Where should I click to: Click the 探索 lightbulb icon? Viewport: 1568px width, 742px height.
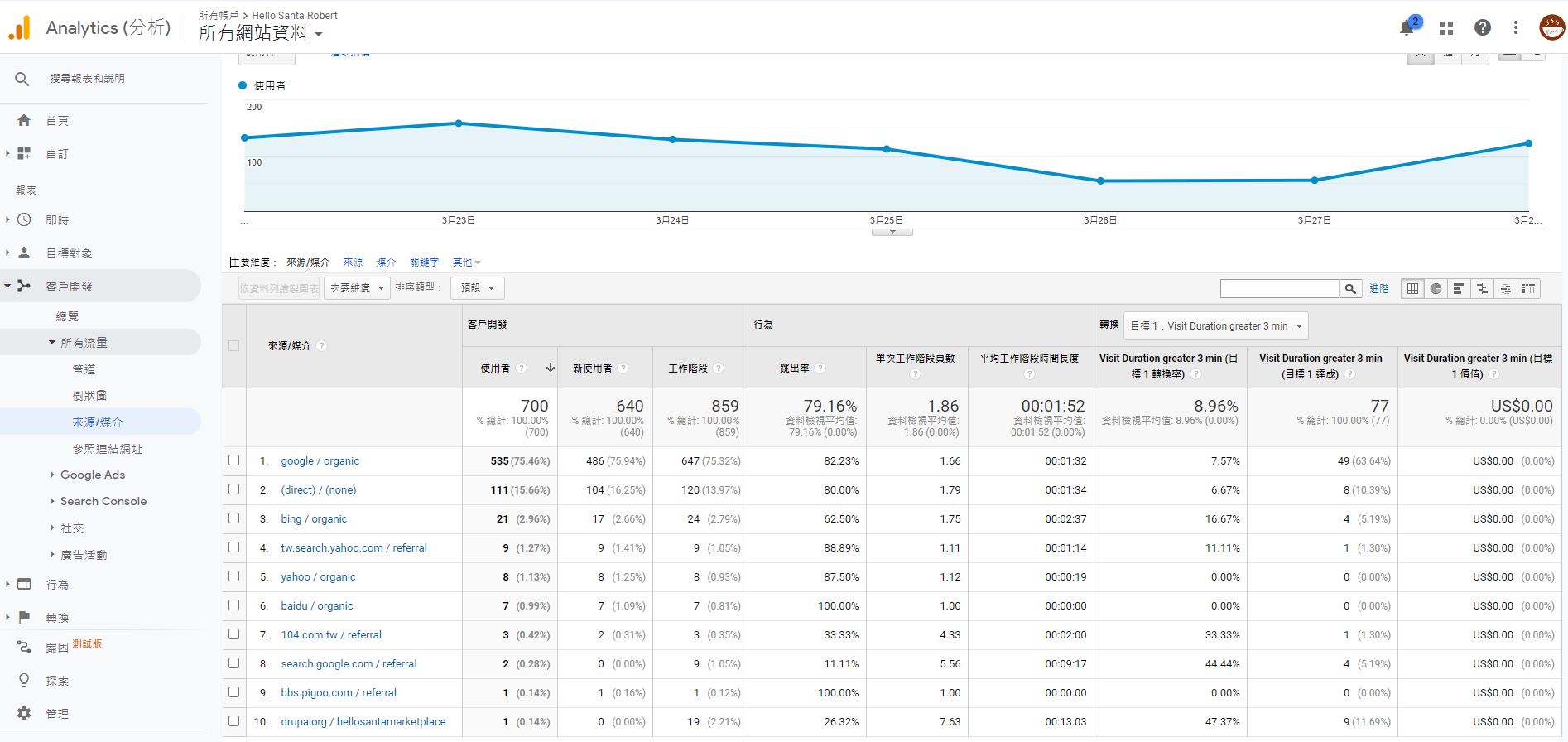(24, 681)
